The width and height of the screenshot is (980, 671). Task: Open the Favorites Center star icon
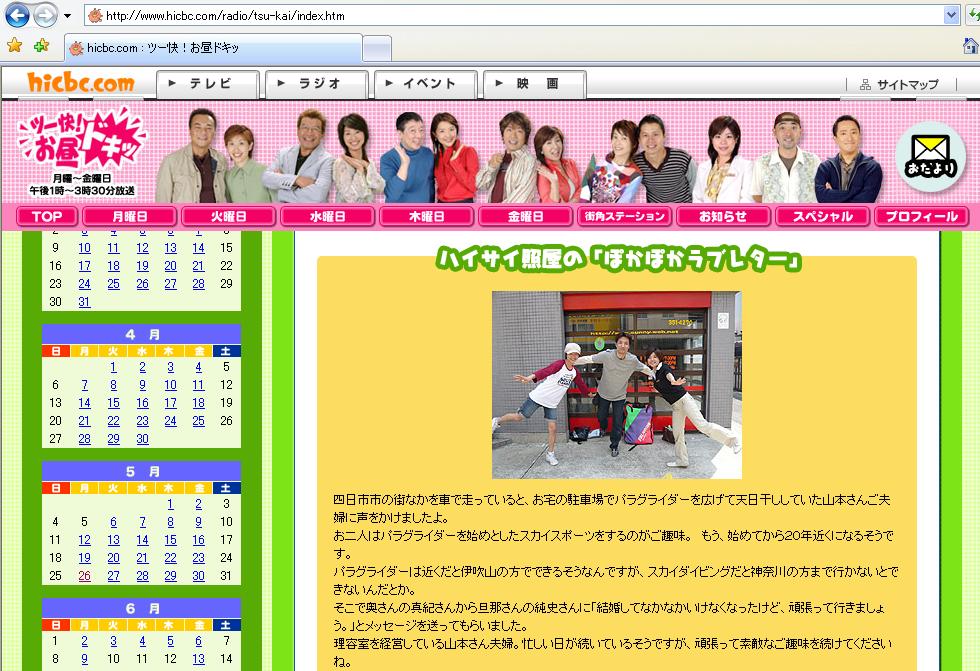pyautogui.click(x=14, y=46)
